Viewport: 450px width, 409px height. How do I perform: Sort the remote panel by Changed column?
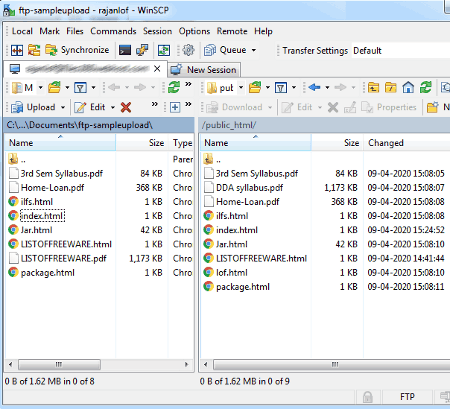click(407, 143)
